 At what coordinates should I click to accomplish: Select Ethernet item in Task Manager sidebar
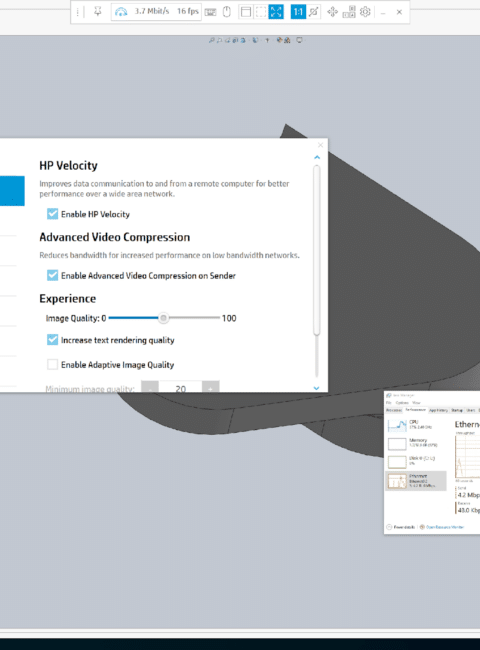(x=416, y=481)
